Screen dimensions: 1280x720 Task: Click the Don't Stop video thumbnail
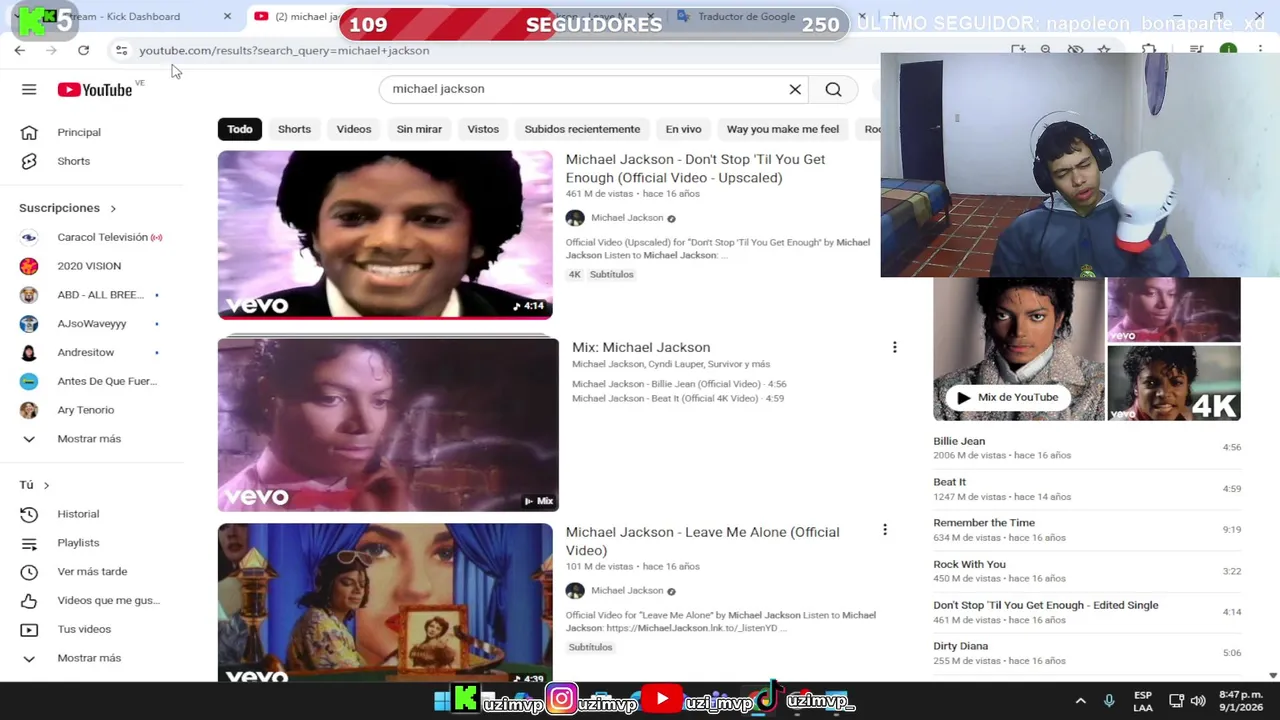(385, 235)
